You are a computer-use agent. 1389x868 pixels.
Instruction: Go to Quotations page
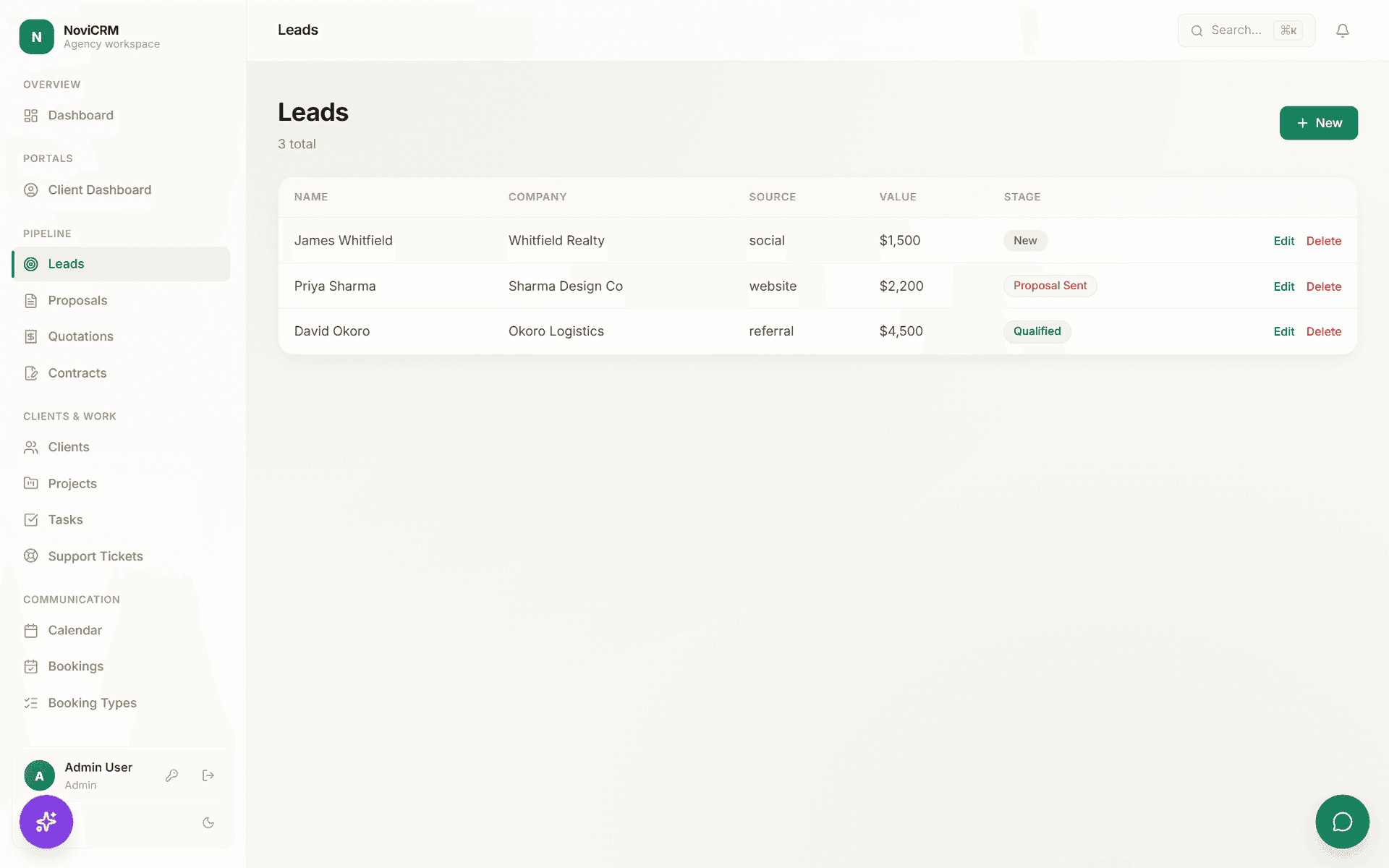121,337
